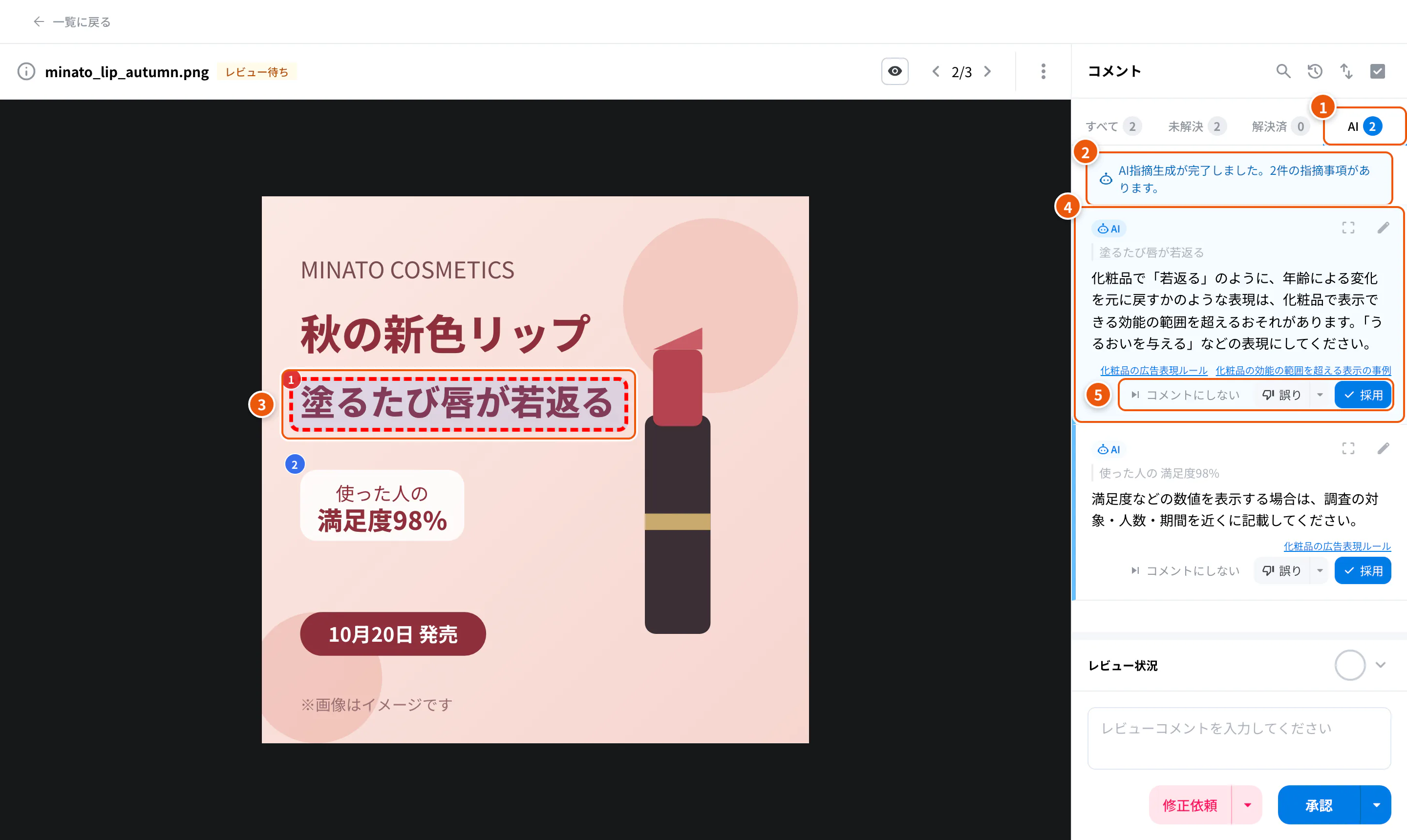Click the AI指摘生成が完了しました notice
1407x840 pixels.
coord(1239,179)
